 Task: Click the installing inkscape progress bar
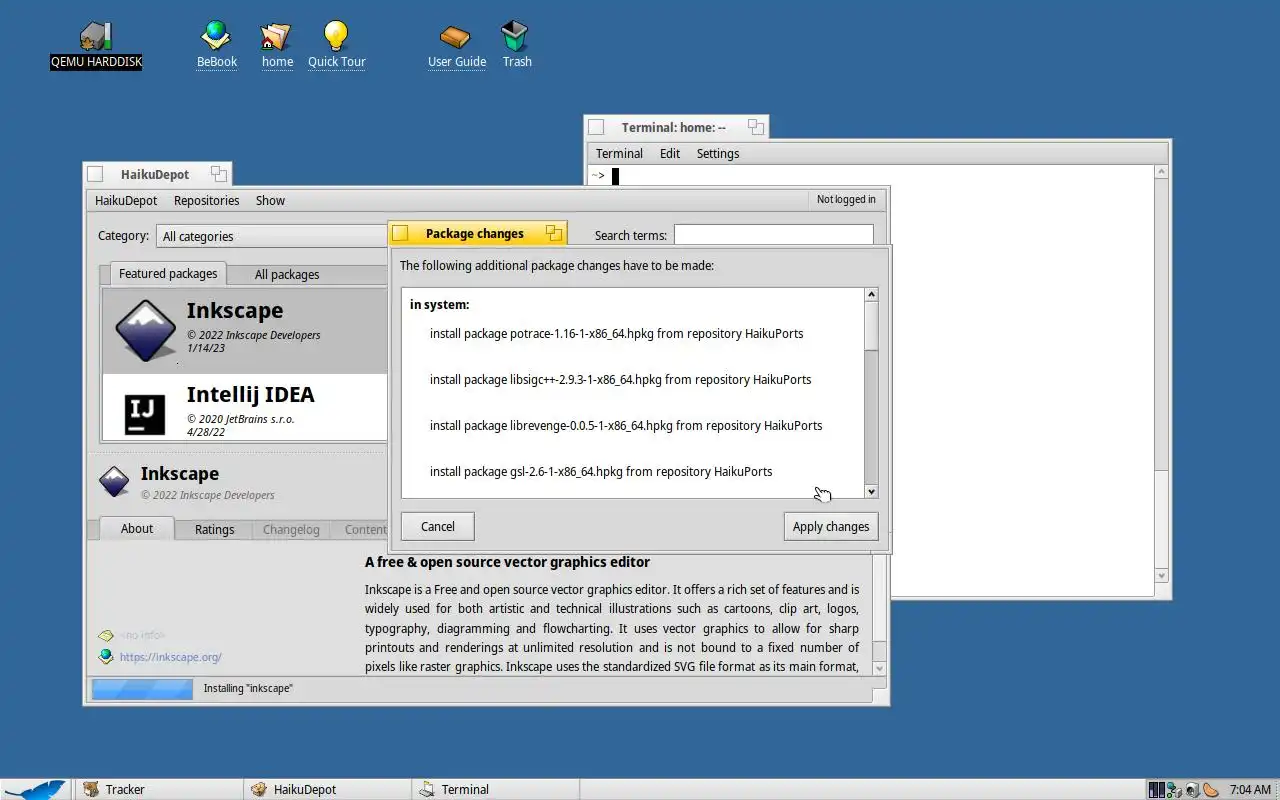[142, 688]
